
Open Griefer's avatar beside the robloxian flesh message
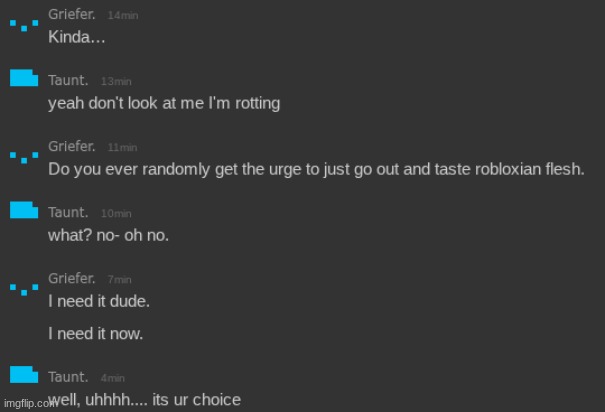(x=23, y=156)
